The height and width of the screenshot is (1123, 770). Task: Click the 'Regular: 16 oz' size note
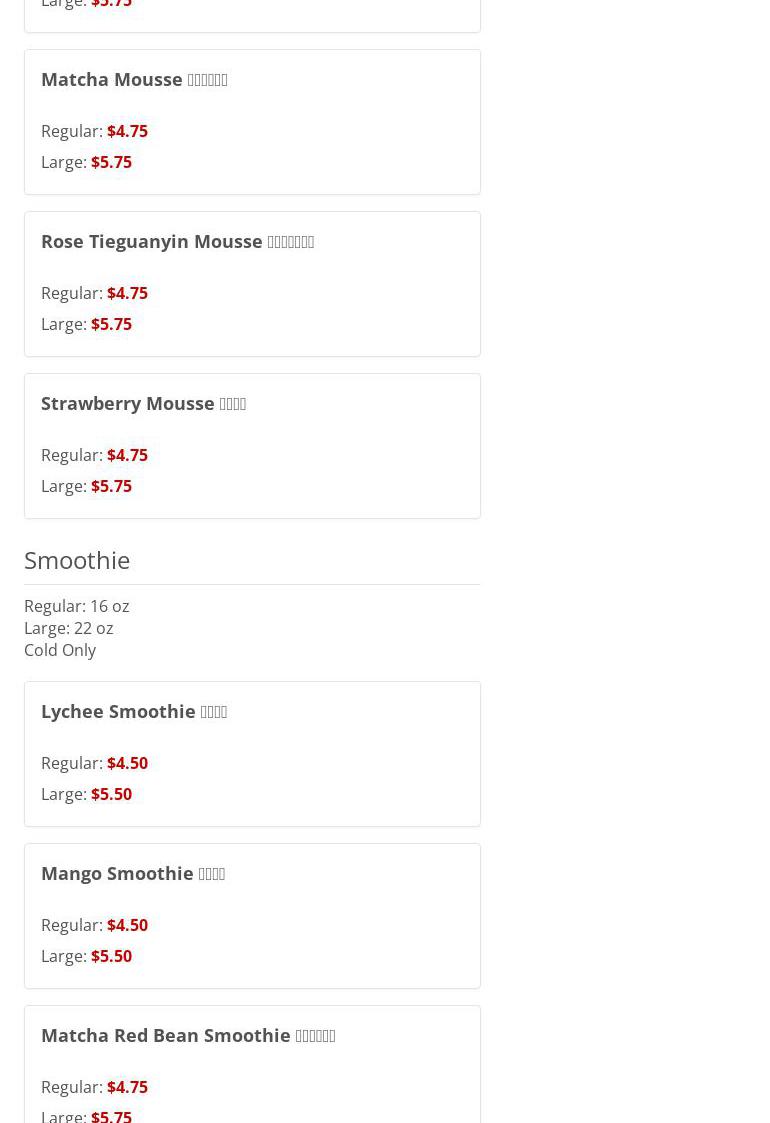76,606
